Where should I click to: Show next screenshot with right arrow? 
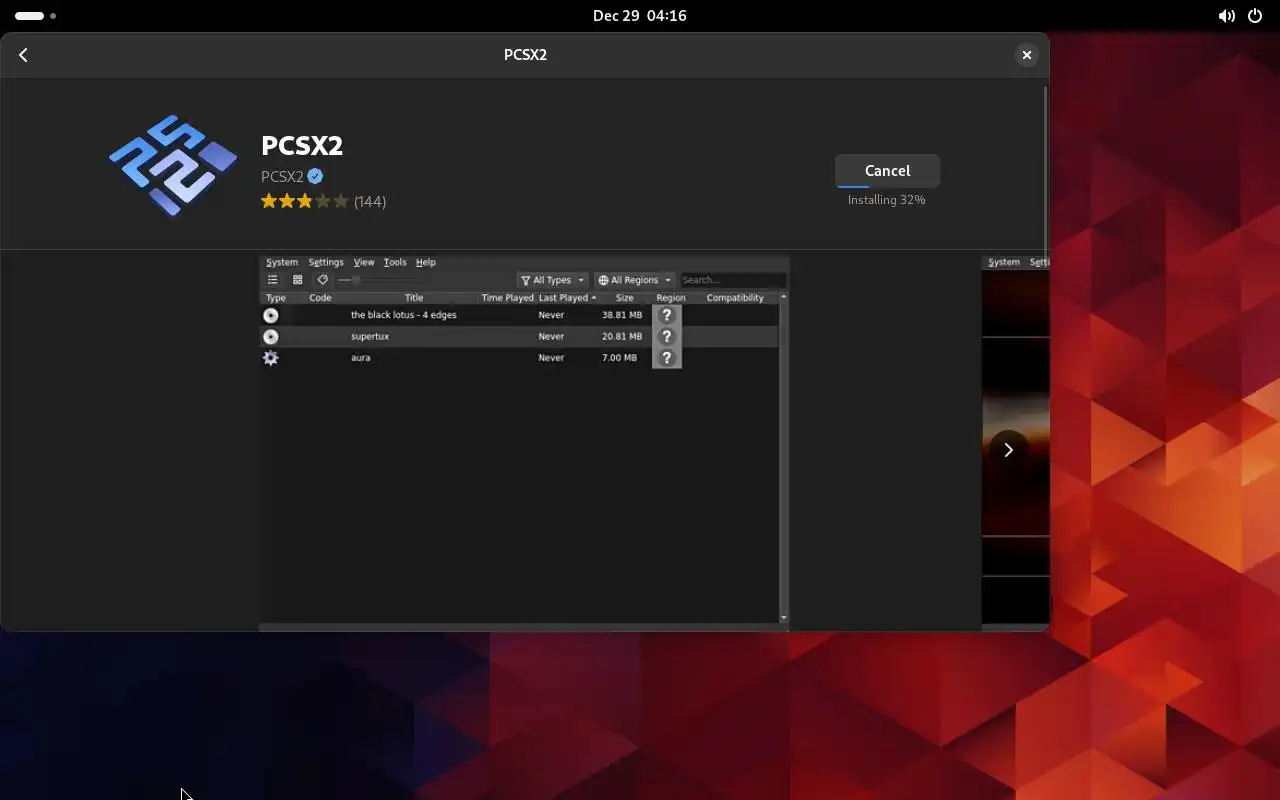tap(1008, 450)
